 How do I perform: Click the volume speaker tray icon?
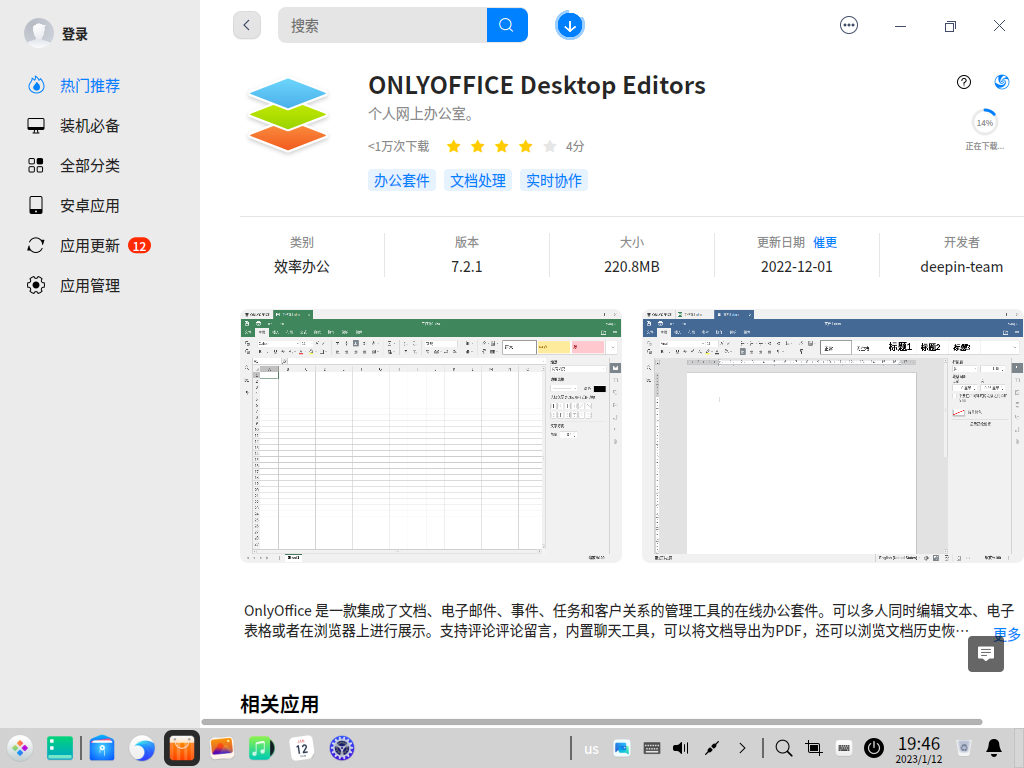680,748
